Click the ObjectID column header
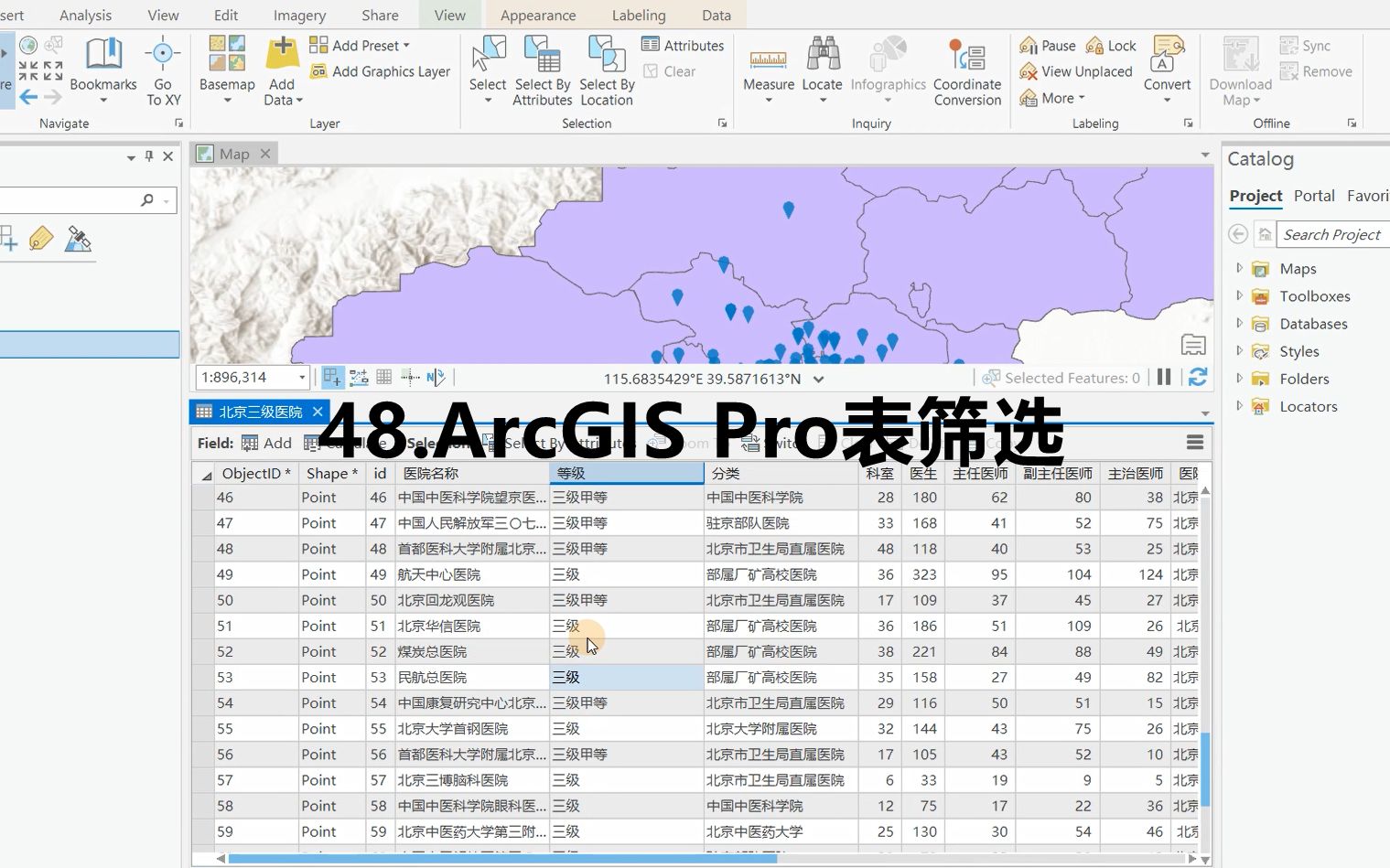The width and height of the screenshot is (1390, 868). [x=256, y=473]
